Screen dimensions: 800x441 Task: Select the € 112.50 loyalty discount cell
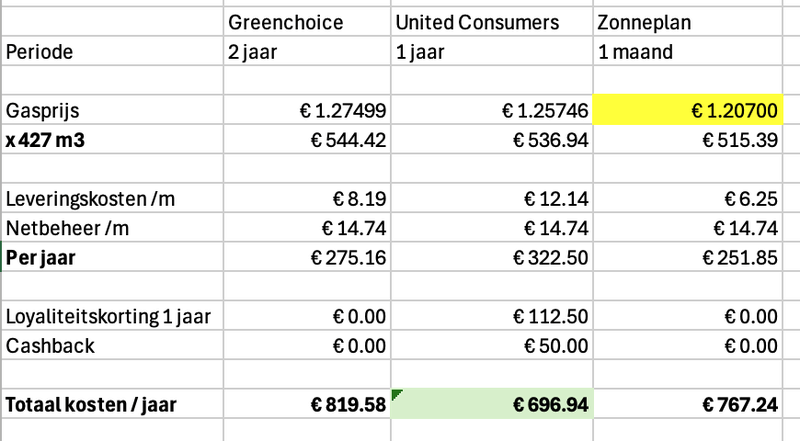[x=492, y=316]
